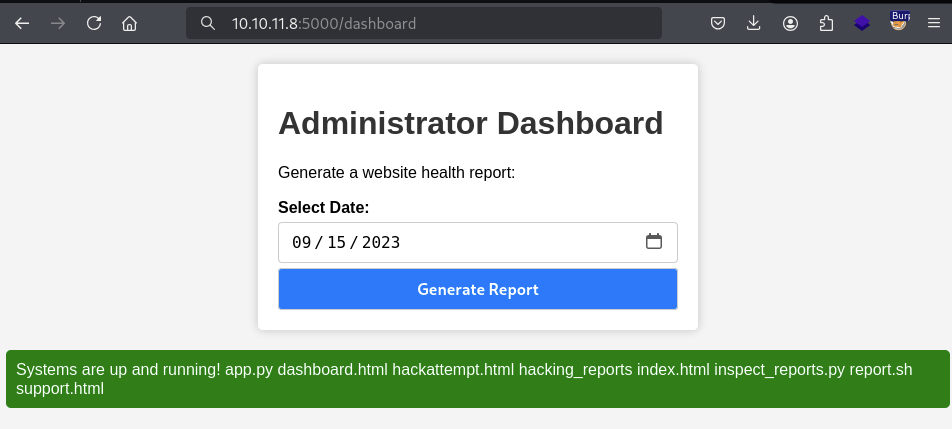
Task: Save the page to Pocket
Action: 718,23
